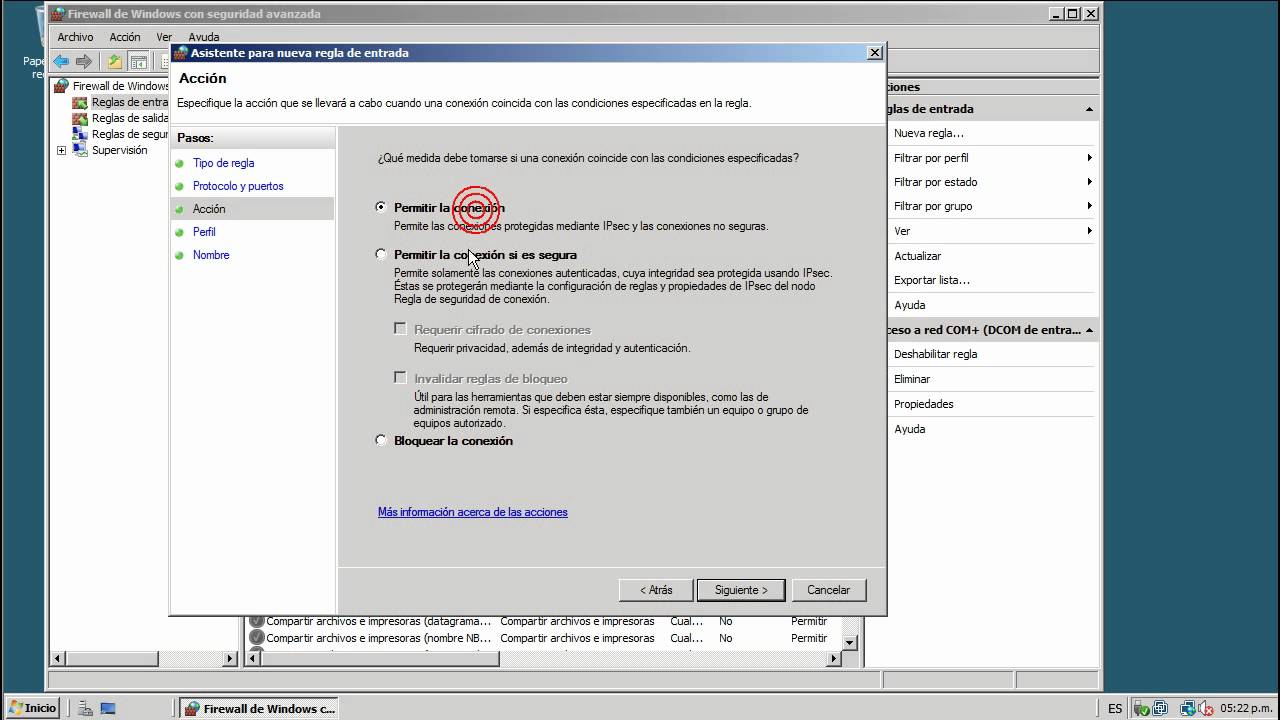Close the new inbound rule wizard
Screen dimensions: 1280x720
pyautogui.click(x=874, y=53)
